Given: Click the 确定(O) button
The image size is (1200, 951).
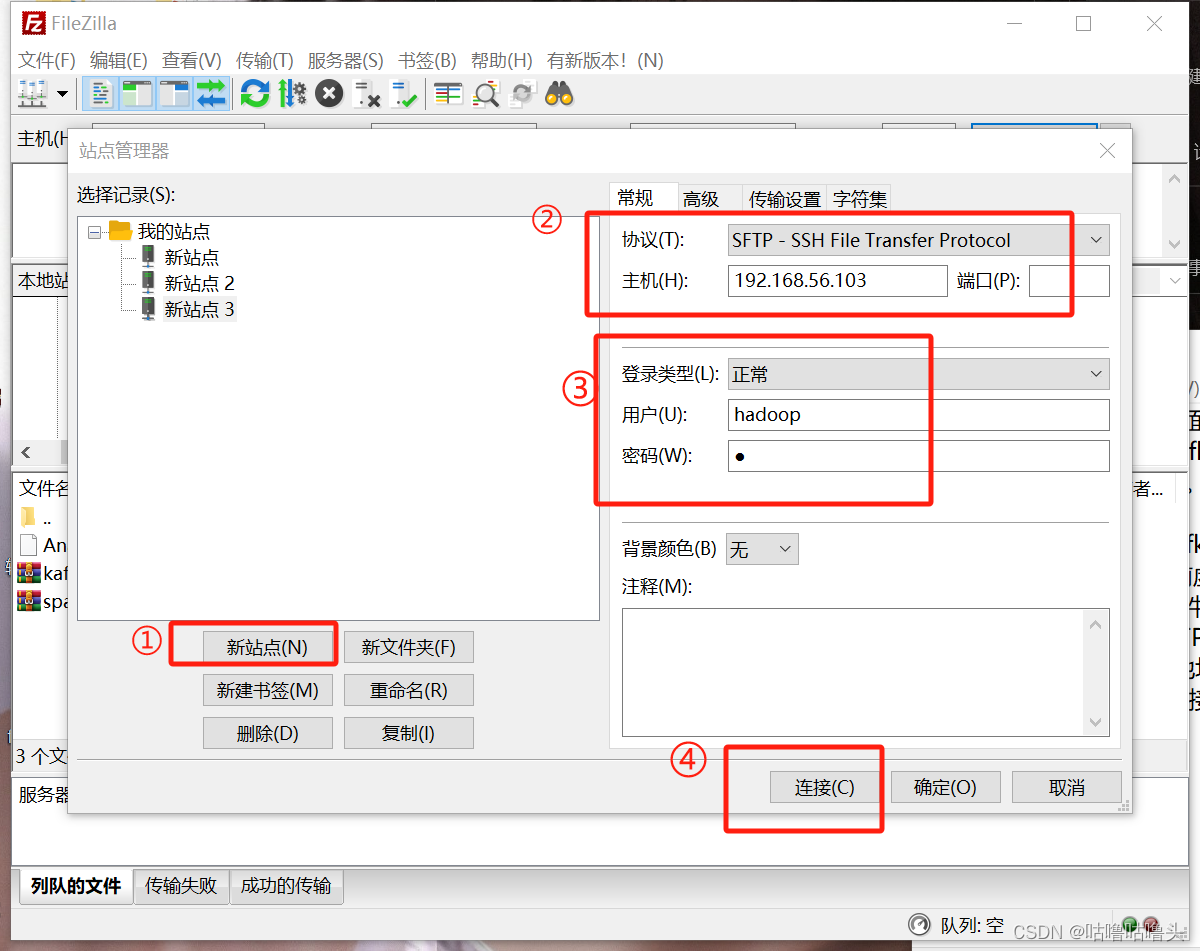Looking at the screenshot, I should (x=945, y=787).
